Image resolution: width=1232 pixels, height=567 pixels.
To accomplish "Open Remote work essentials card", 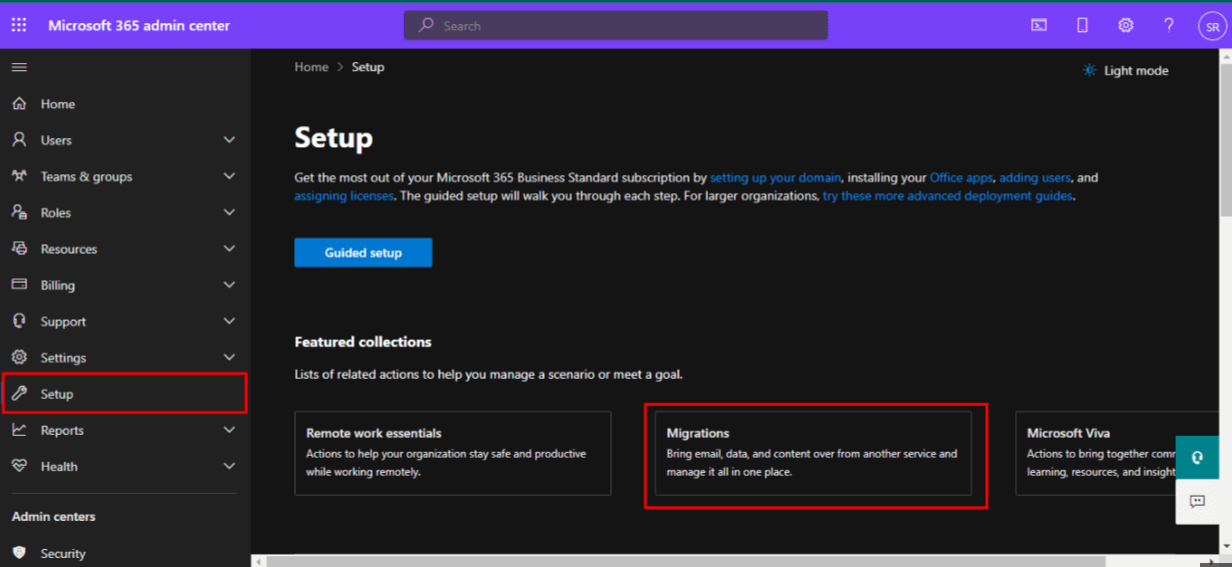I will [x=452, y=453].
